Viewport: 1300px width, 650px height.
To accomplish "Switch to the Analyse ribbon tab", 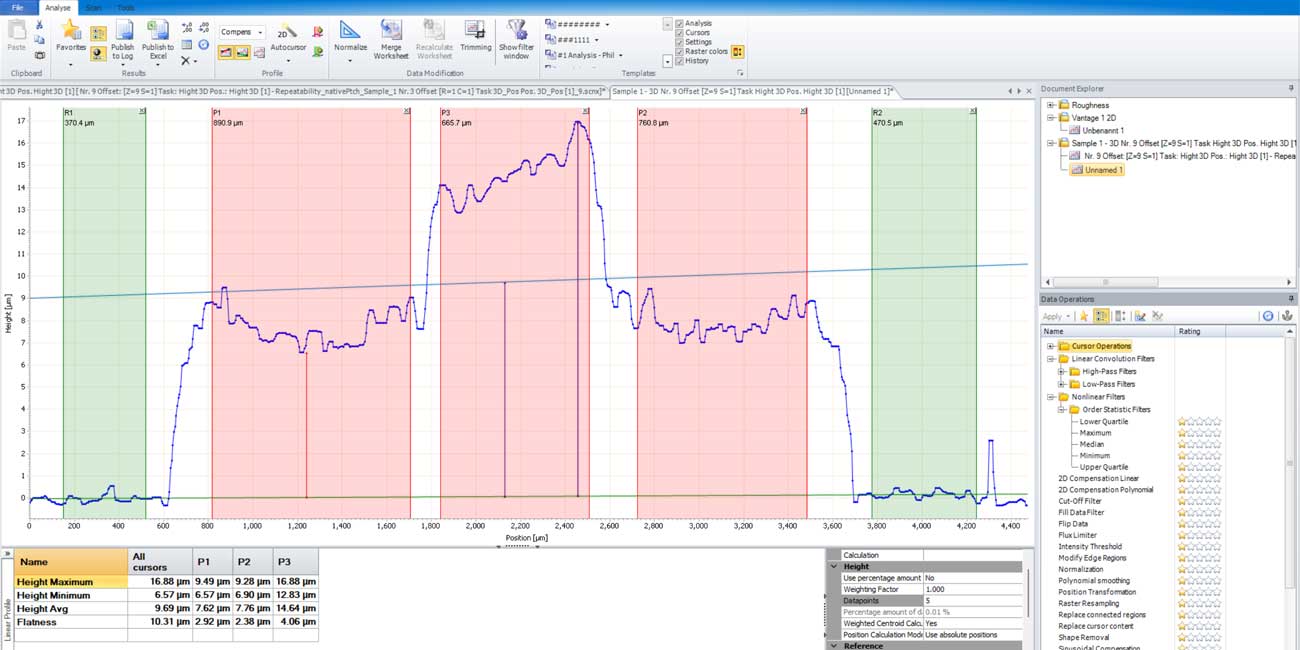I will tap(57, 7).
